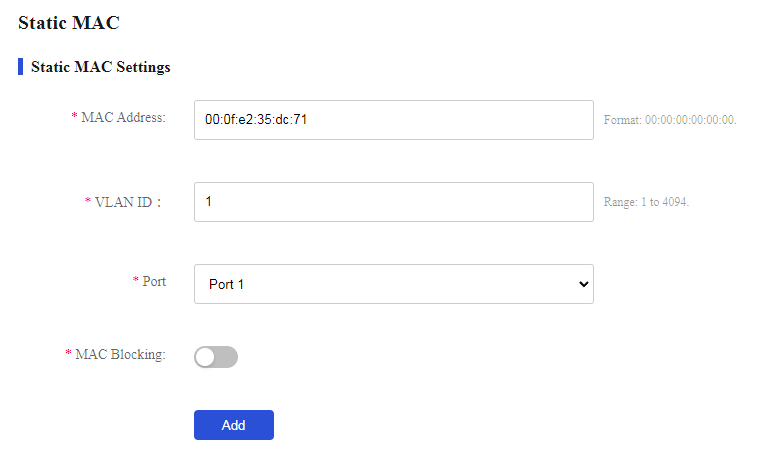Click the Port dropdown chevron arrow
The width and height of the screenshot is (757, 456).
point(583,284)
